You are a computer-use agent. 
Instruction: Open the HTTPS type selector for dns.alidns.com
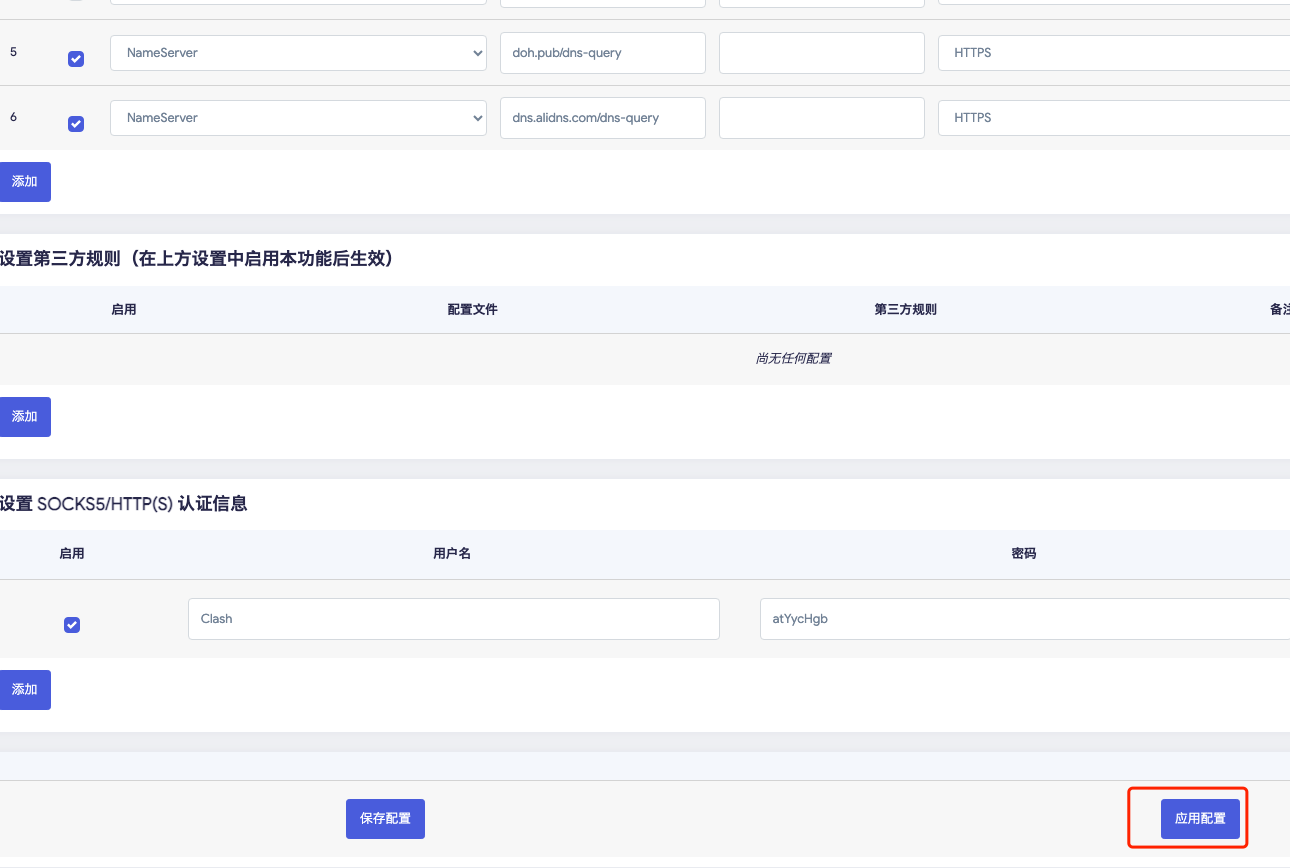(1112, 118)
